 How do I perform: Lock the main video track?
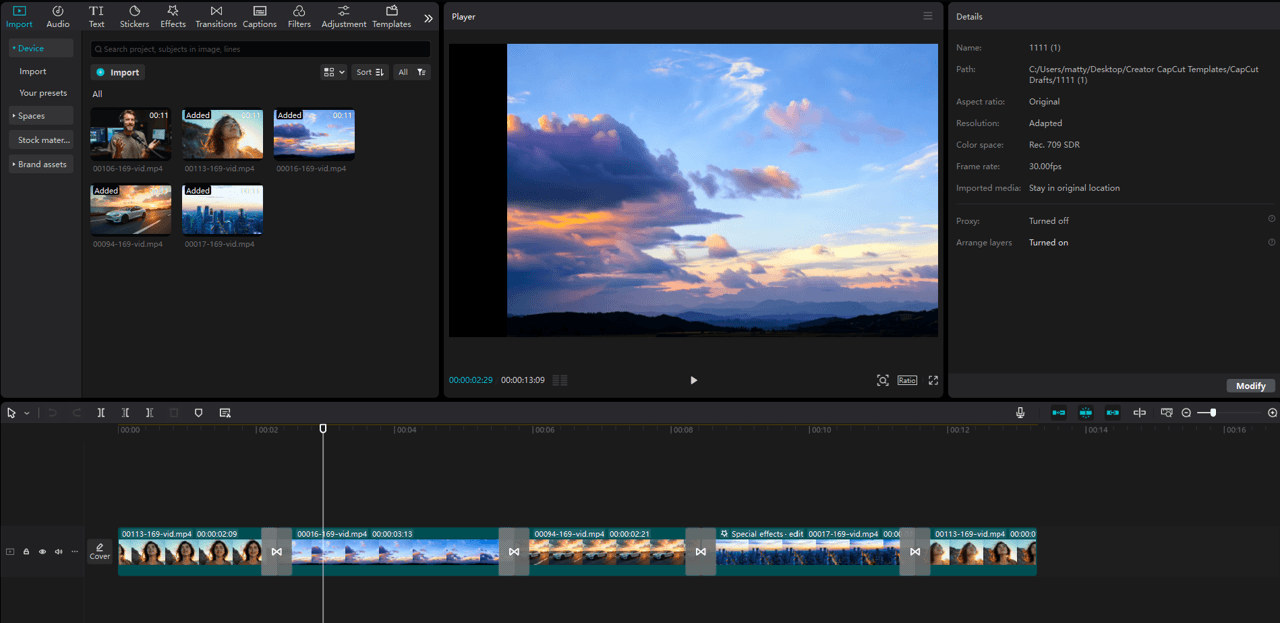click(26, 551)
